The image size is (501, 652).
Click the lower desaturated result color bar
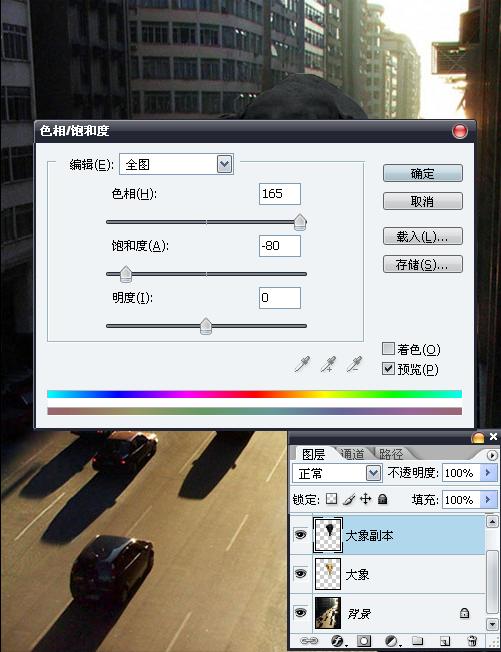pos(254,411)
